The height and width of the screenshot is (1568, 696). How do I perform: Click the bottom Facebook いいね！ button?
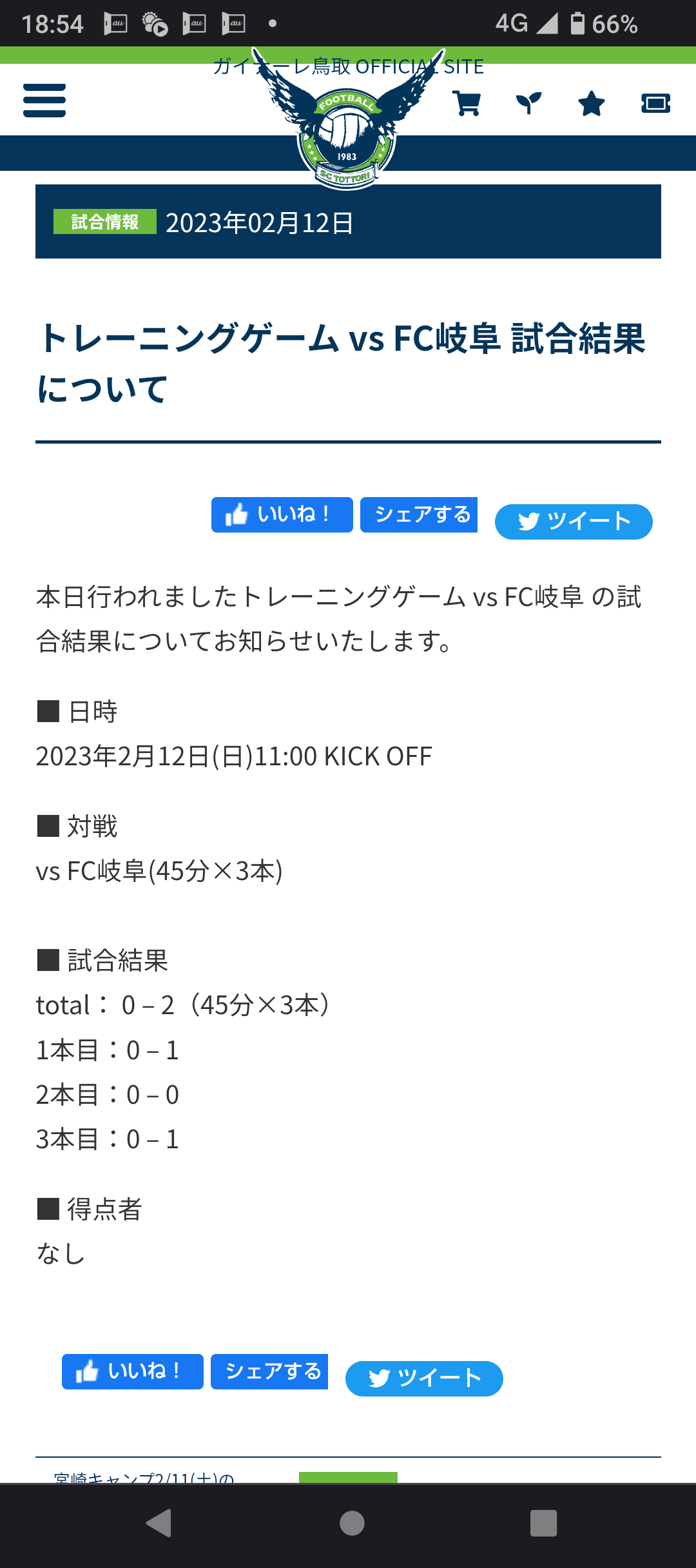pyautogui.click(x=132, y=1371)
